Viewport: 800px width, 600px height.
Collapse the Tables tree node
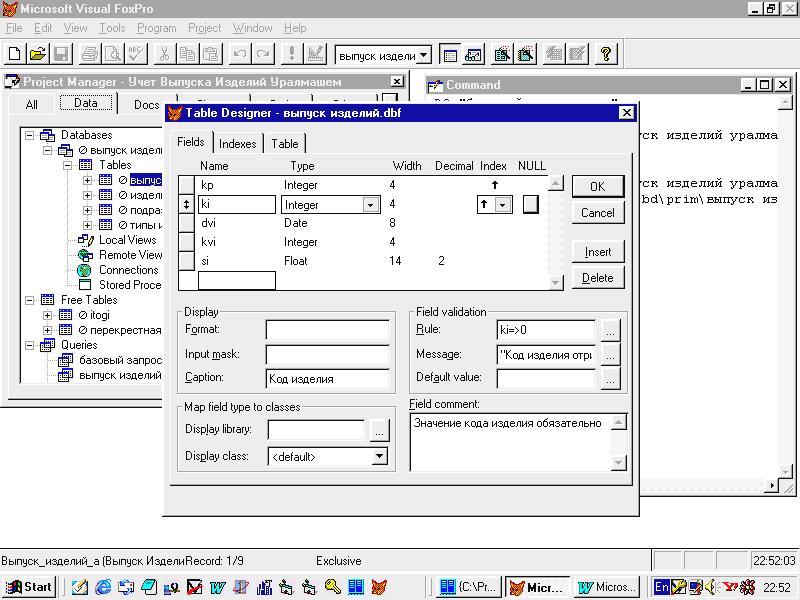(x=67, y=165)
